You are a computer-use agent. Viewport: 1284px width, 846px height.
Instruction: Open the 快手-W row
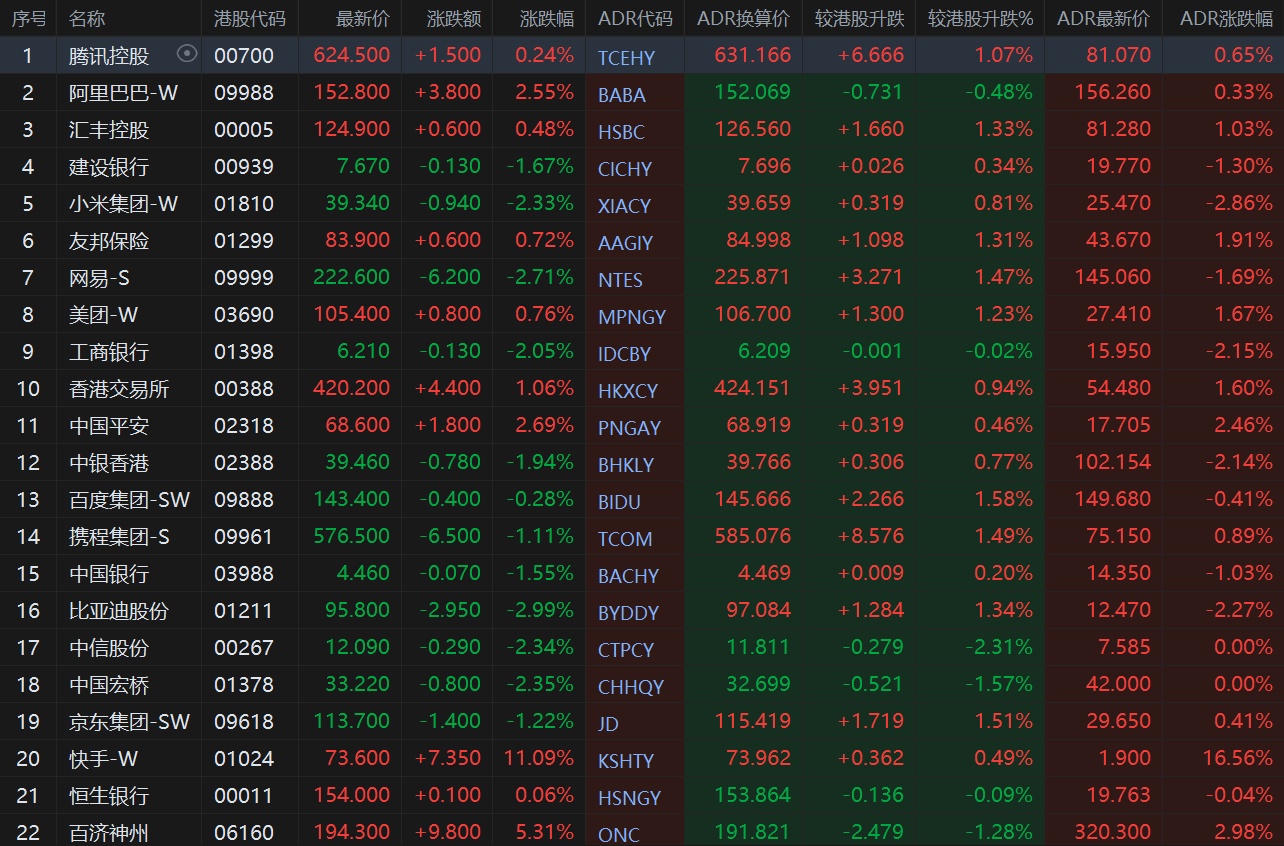tap(103, 759)
